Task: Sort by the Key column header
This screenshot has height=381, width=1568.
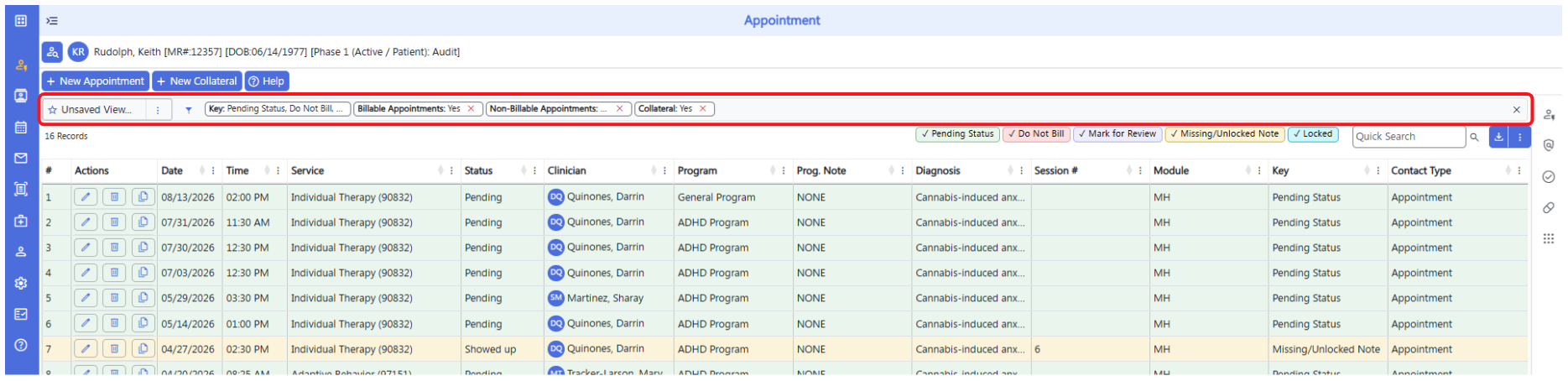Action: pos(1280,170)
